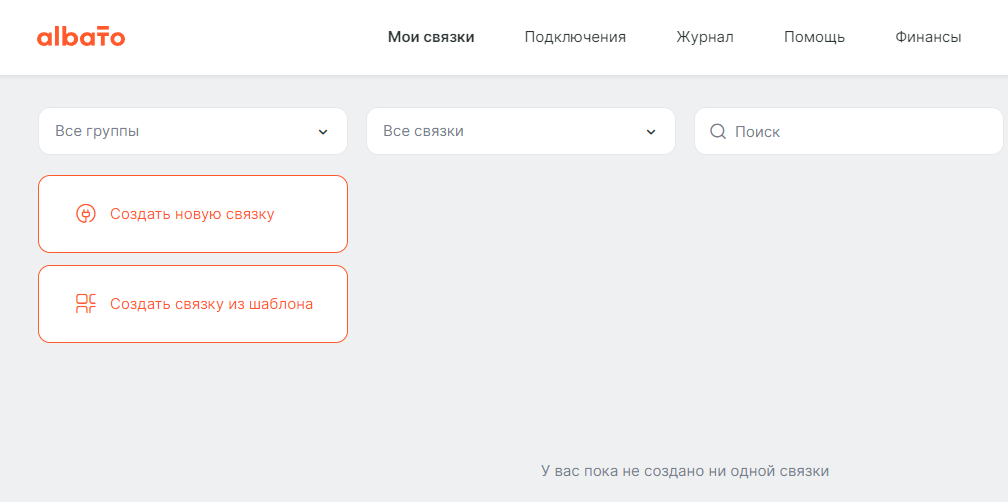Click the template grid icon
Image resolution: width=1008 pixels, height=502 pixels.
[x=86, y=304]
